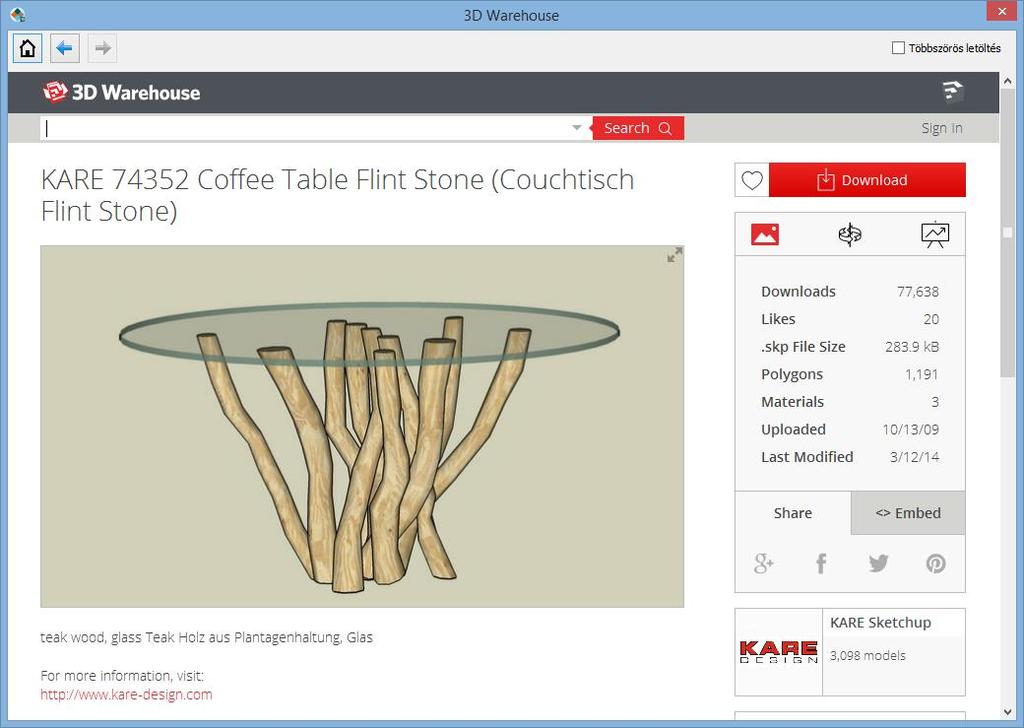Image resolution: width=1024 pixels, height=728 pixels.
Task: Click the model title KARE 74352 heading
Action: tap(338, 195)
